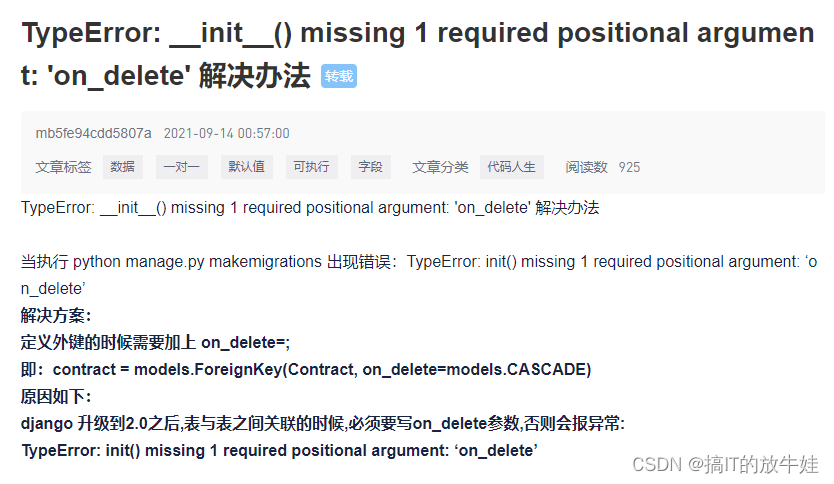Click the CSDN watermark text
The image size is (834, 484).
(725, 464)
